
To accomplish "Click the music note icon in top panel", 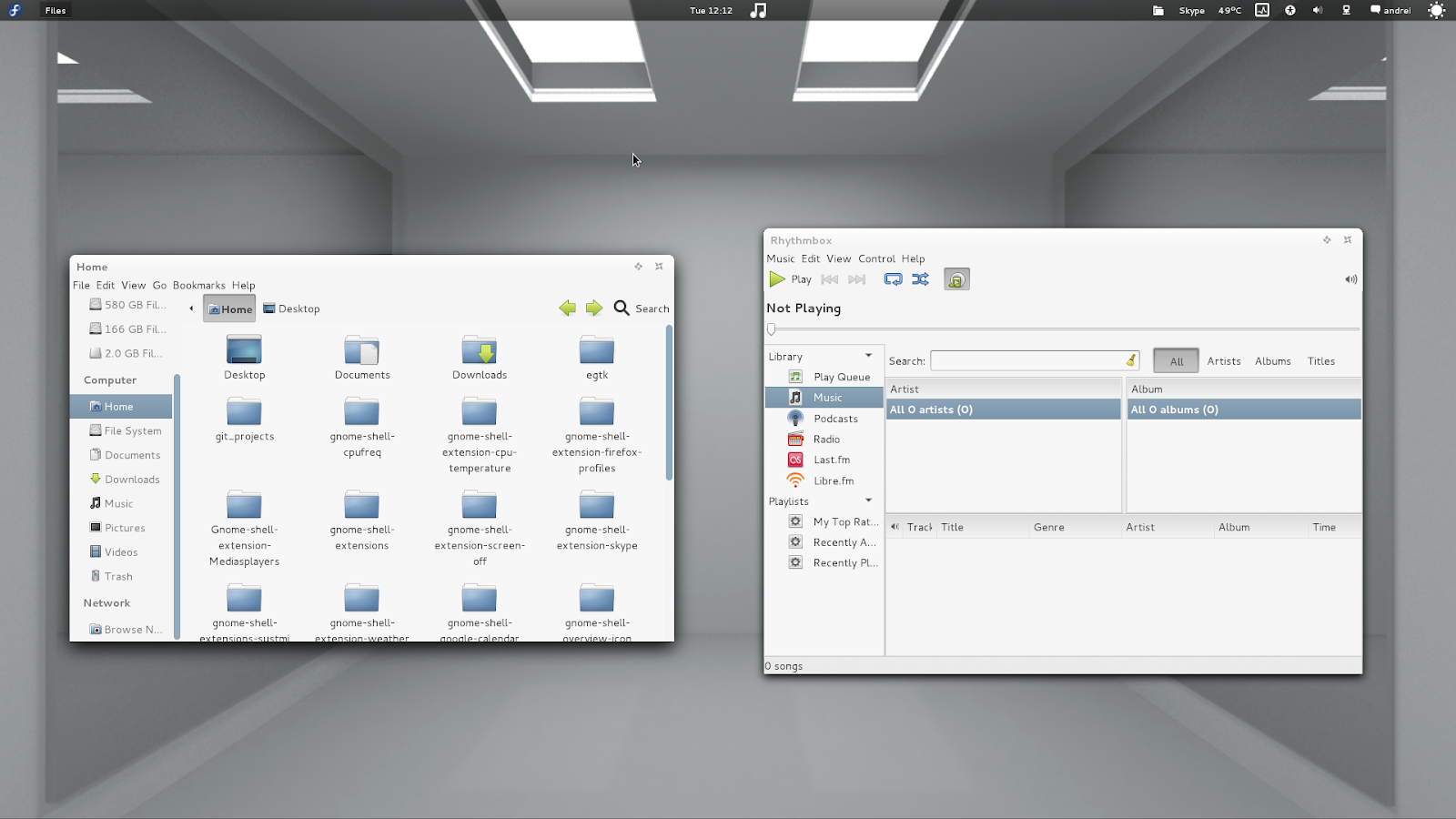I will [x=758, y=10].
